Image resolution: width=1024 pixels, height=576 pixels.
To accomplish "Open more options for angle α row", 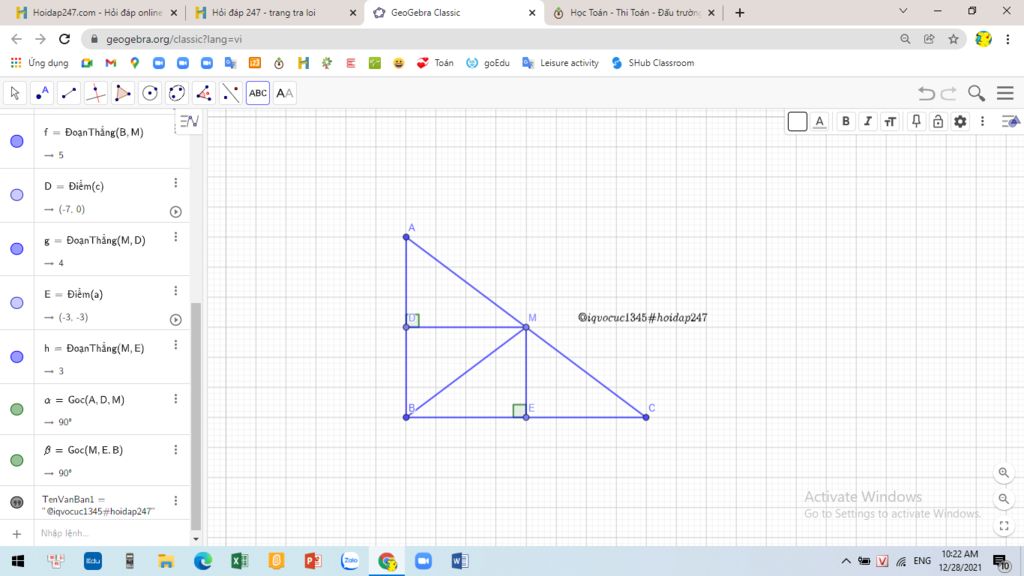I will click(x=176, y=398).
